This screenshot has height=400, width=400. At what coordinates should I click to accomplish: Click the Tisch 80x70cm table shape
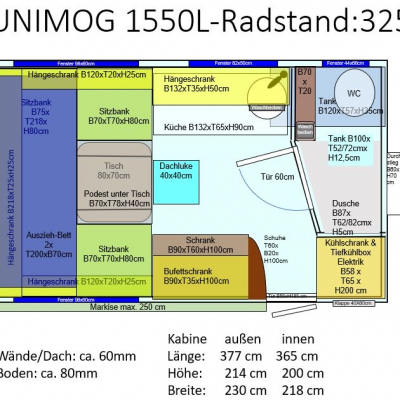(114, 182)
